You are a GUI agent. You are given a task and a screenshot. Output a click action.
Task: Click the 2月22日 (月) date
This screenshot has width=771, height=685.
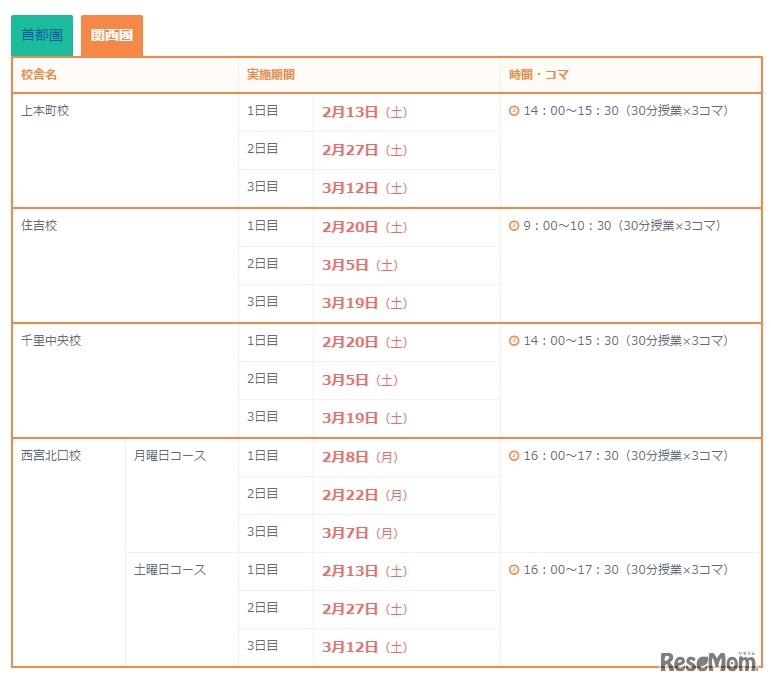364,495
